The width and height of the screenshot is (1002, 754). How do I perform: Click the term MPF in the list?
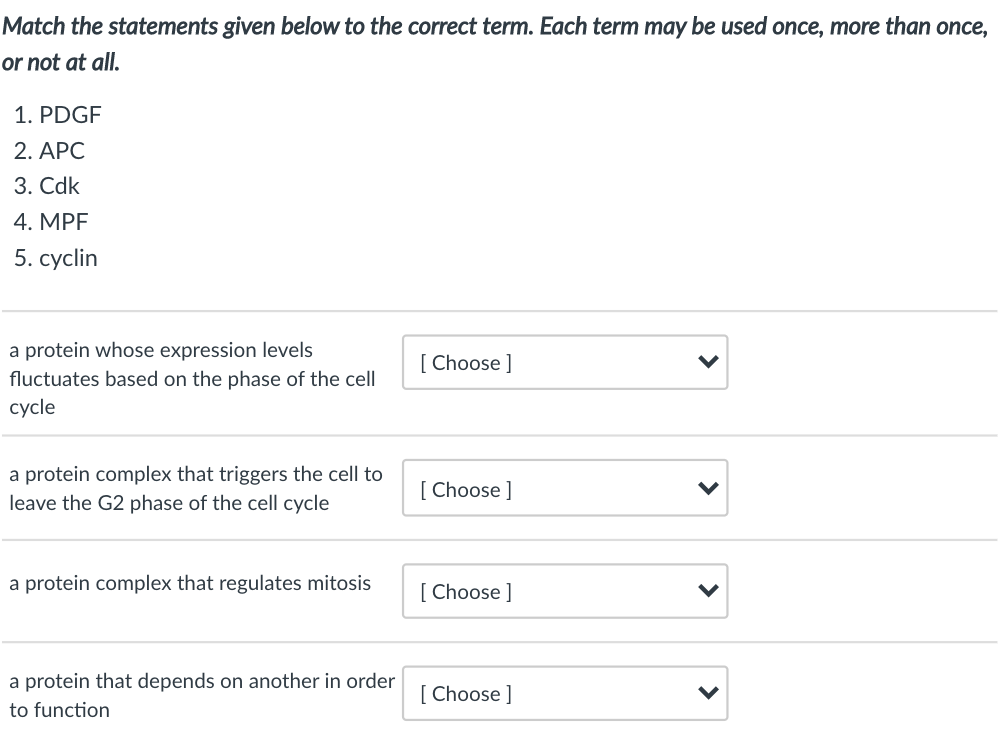tap(63, 222)
